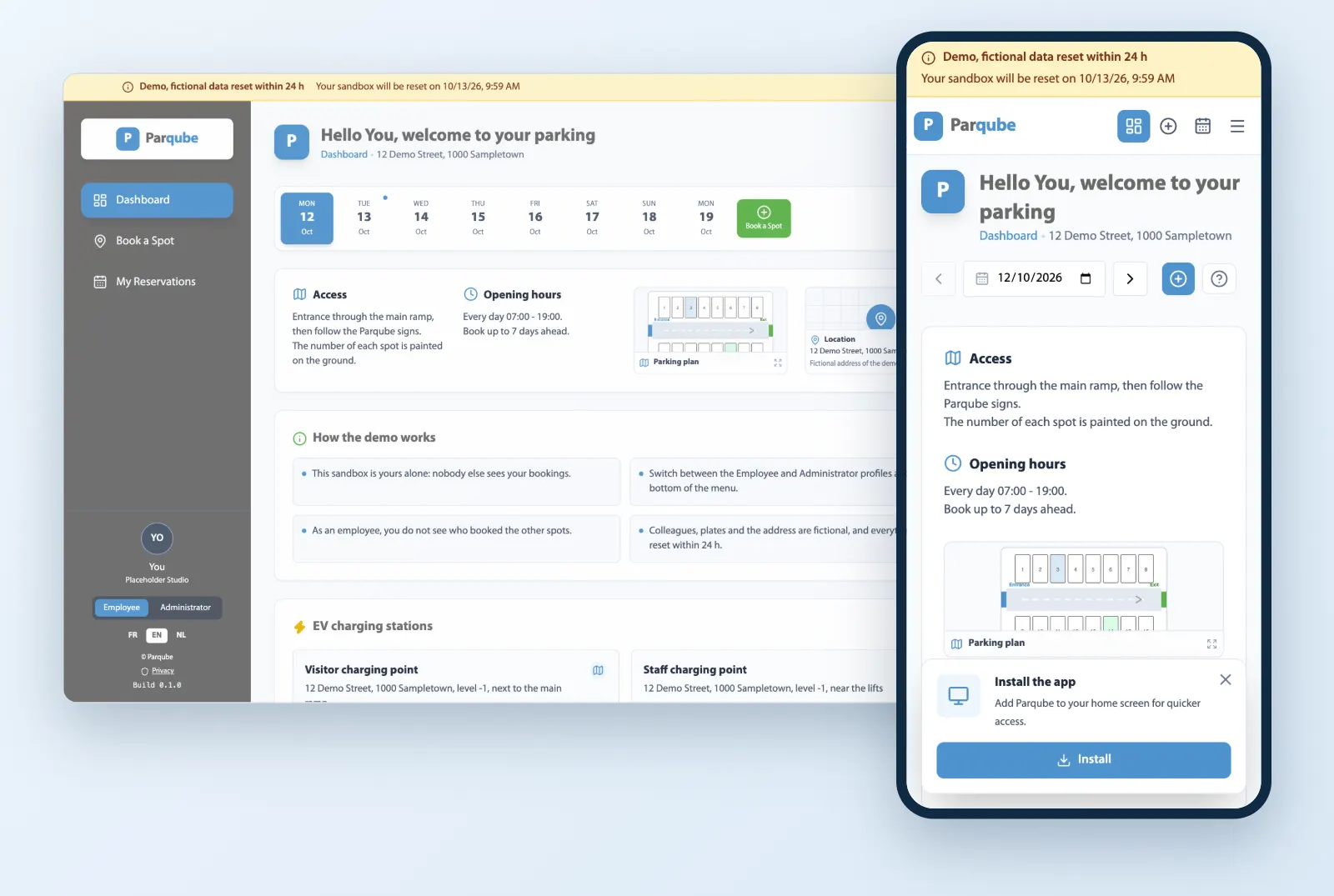This screenshot has height=896, width=1334.
Task: Close the Install the app prompt
Action: click(1225, 679)
